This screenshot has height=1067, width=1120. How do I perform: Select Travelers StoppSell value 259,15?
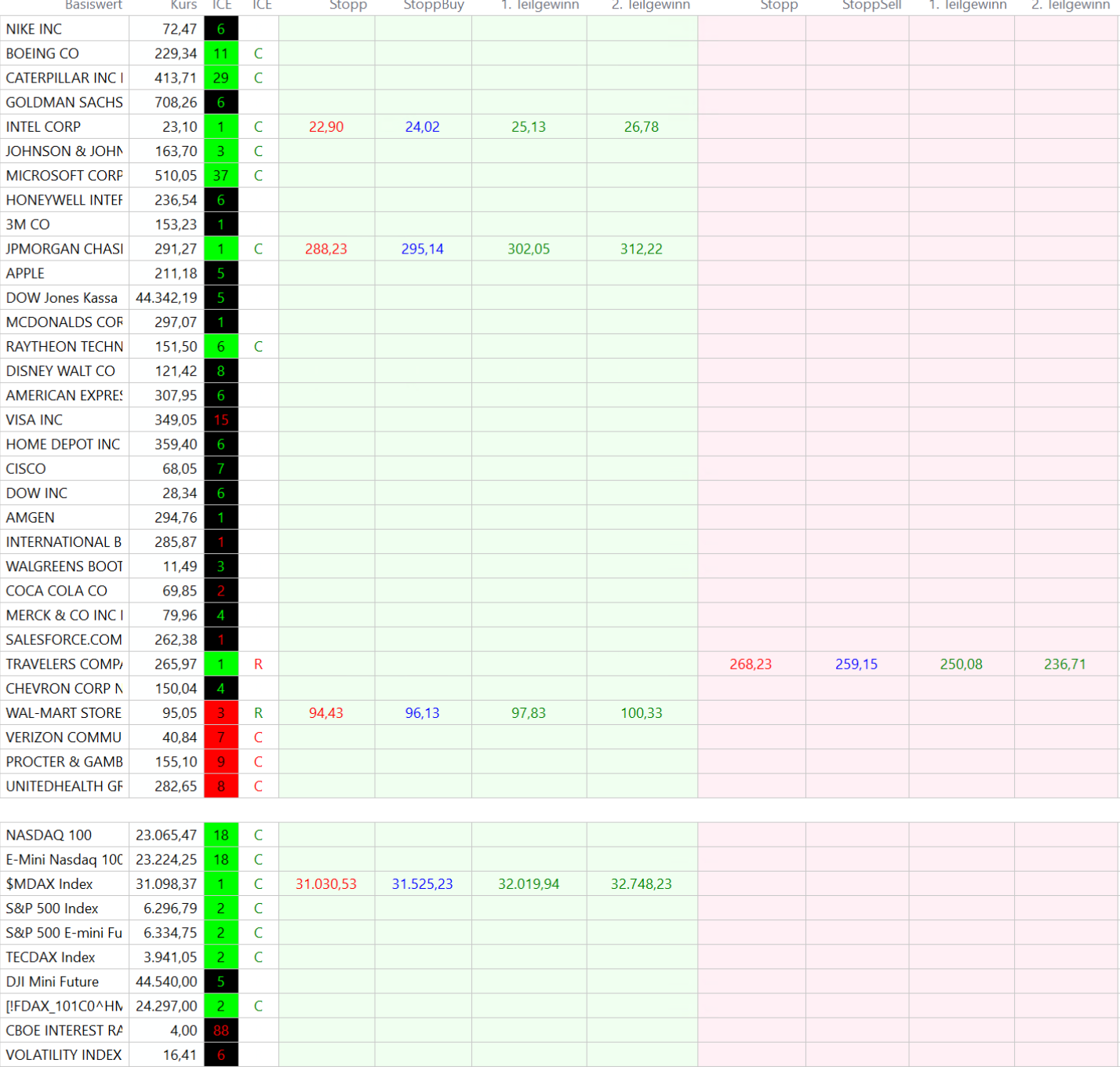click(856, 665)
